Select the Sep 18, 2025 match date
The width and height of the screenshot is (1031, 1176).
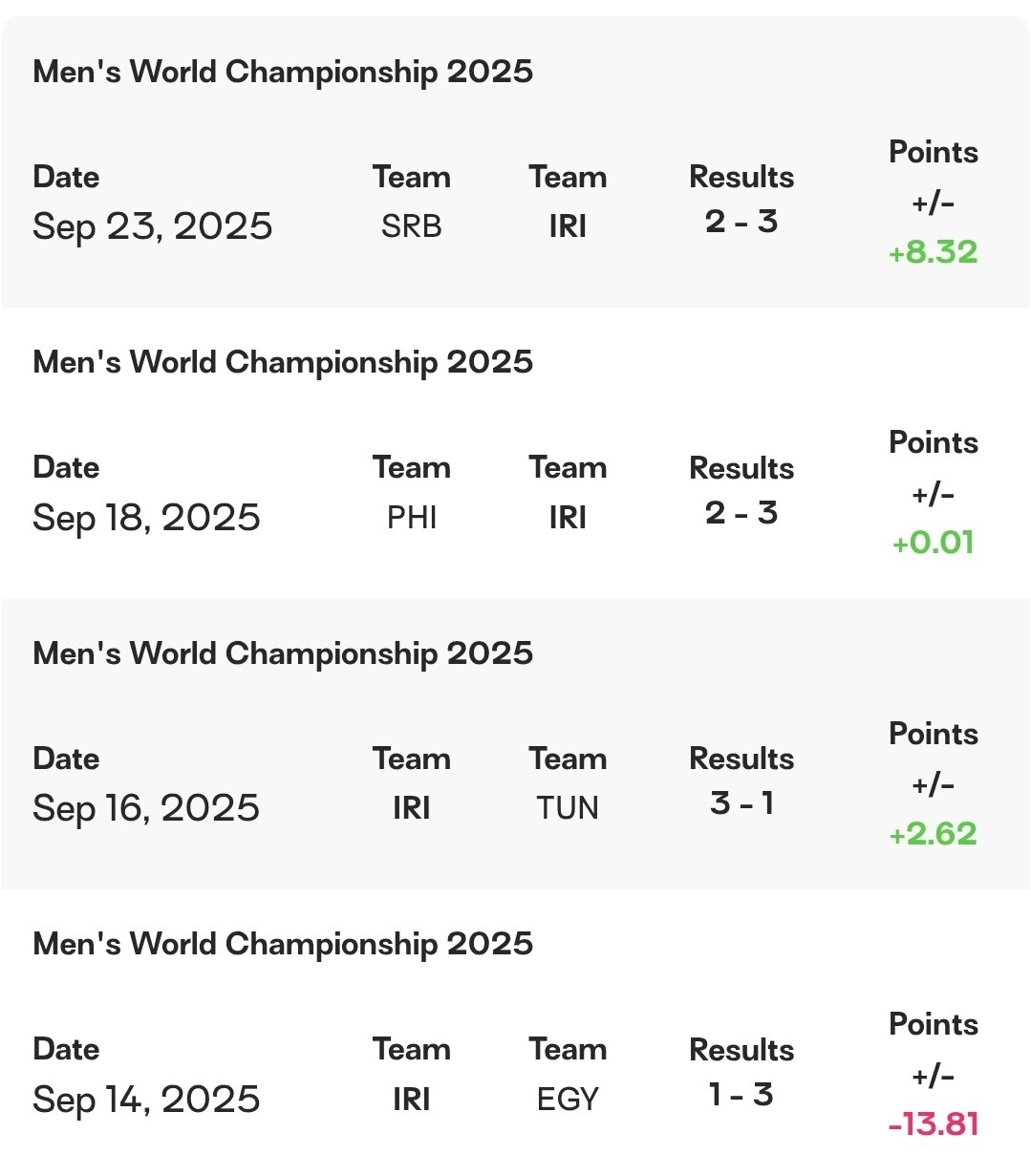click(146, 518)
